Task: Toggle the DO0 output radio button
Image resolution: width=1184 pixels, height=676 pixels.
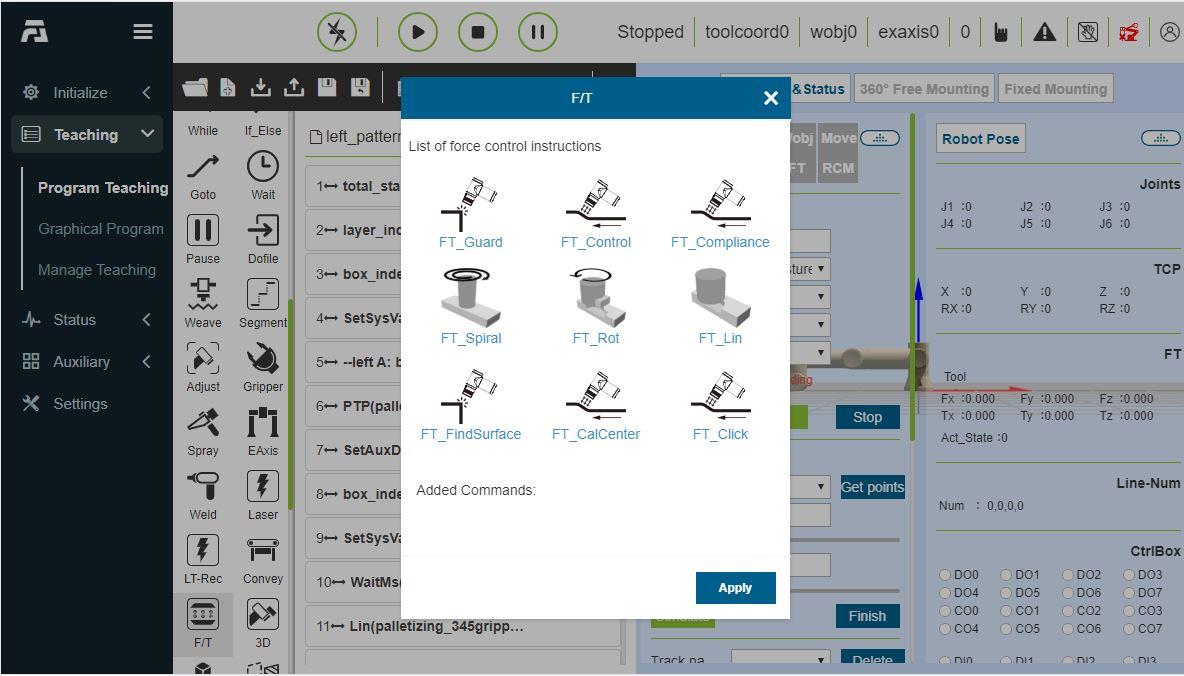Action: 945,575
